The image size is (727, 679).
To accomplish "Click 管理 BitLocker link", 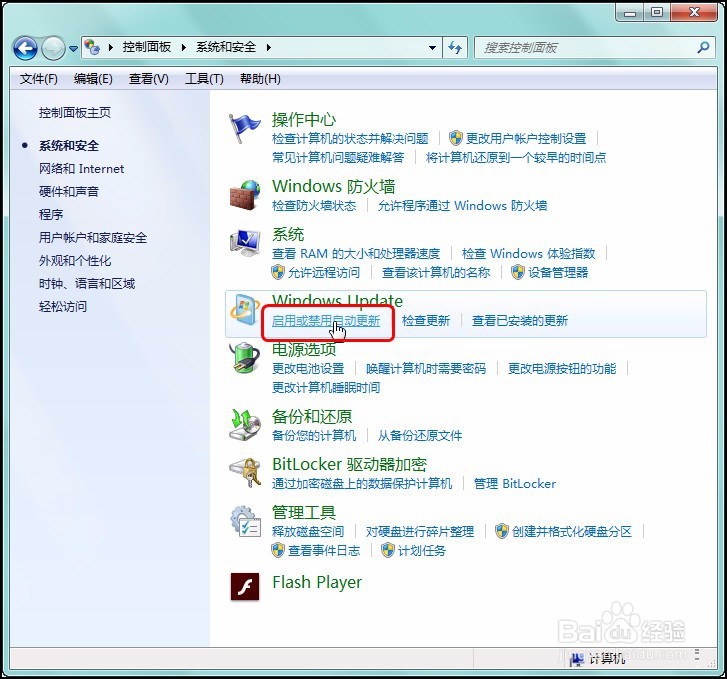I will 515,484.
